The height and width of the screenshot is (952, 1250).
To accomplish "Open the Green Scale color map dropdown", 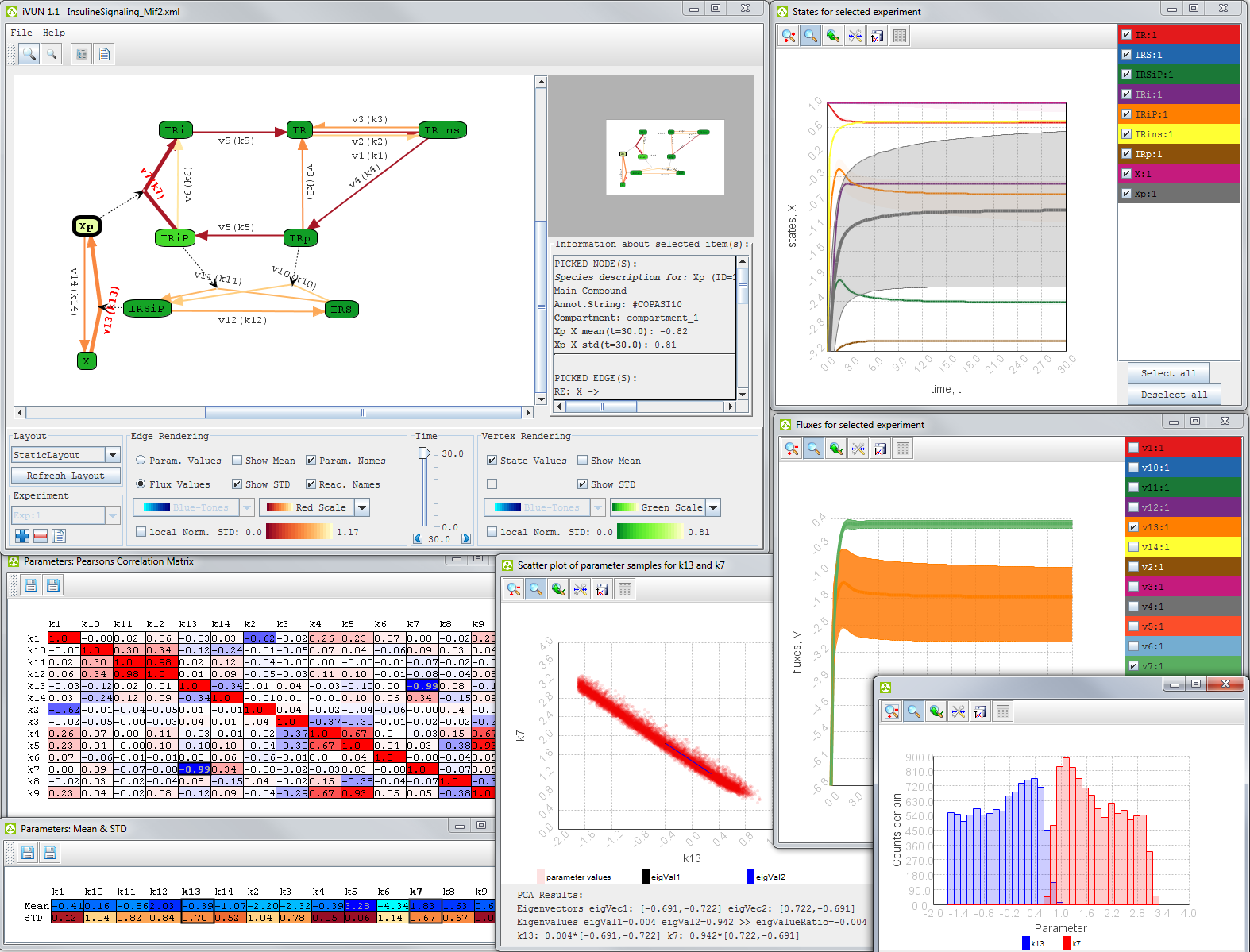I will (713, 507).
